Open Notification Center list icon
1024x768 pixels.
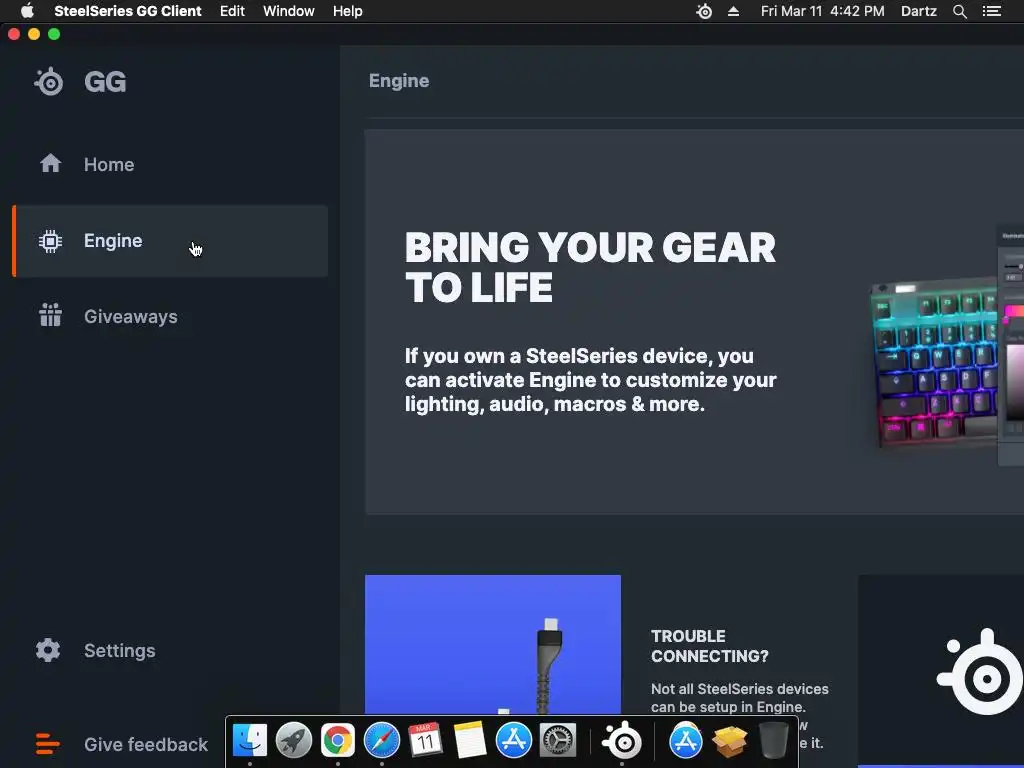(991, 11)
